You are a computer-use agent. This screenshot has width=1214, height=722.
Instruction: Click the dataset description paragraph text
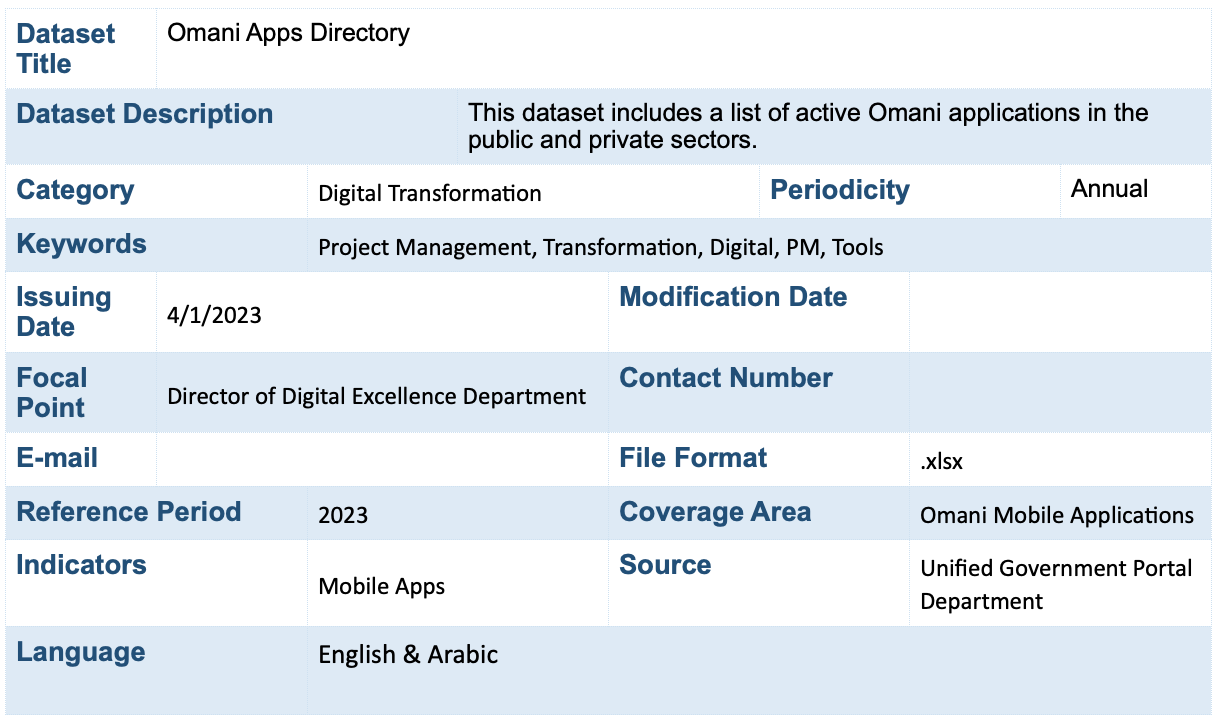[x=808, y=126]
